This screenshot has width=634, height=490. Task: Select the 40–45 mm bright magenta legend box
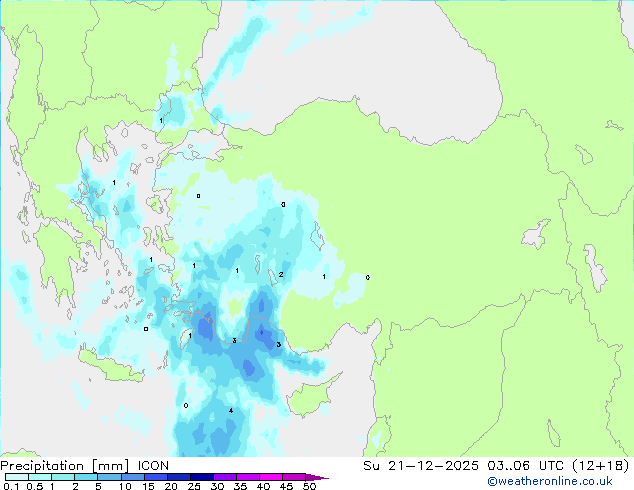tap(271, 477)
